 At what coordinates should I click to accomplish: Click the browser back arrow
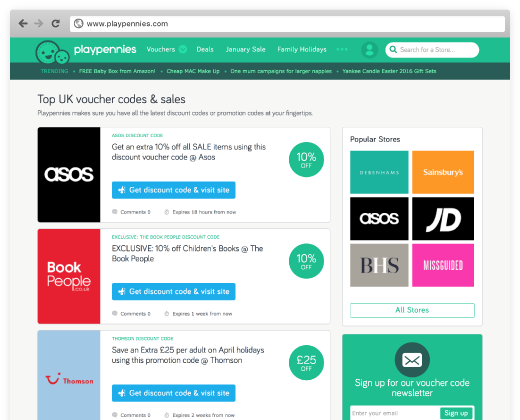(x=23, y=24)
